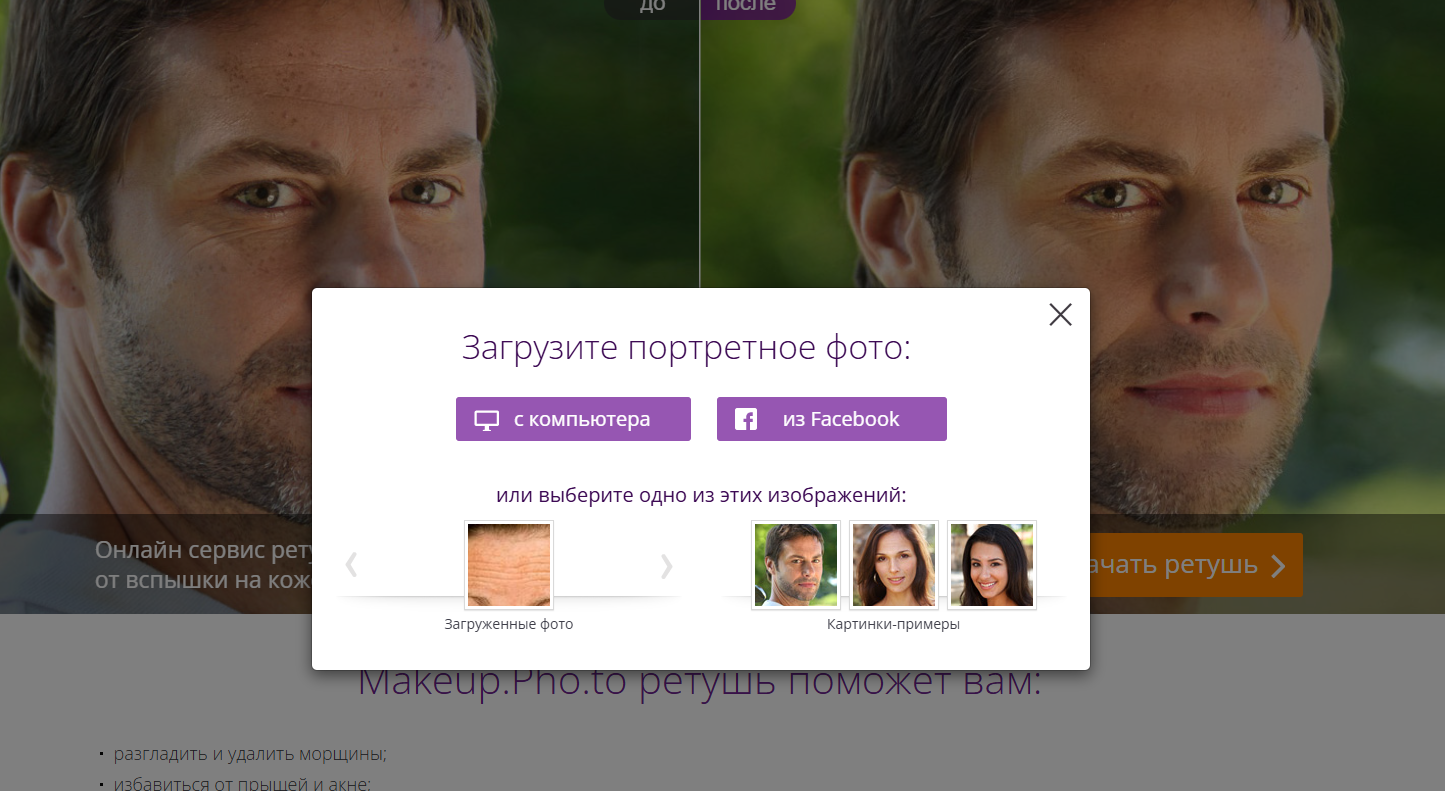
Task: Click the "Загруженные фото" label
Action: [x=509, y=624]
